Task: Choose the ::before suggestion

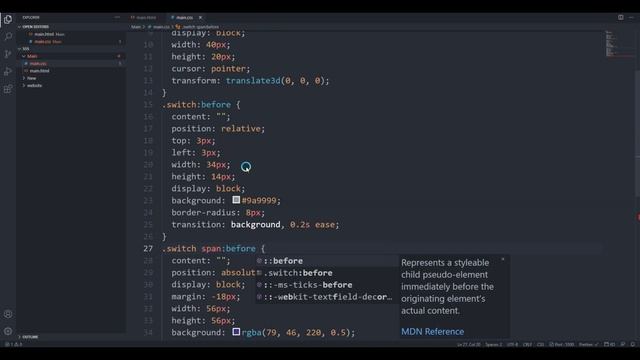Action: coord(327,261)
